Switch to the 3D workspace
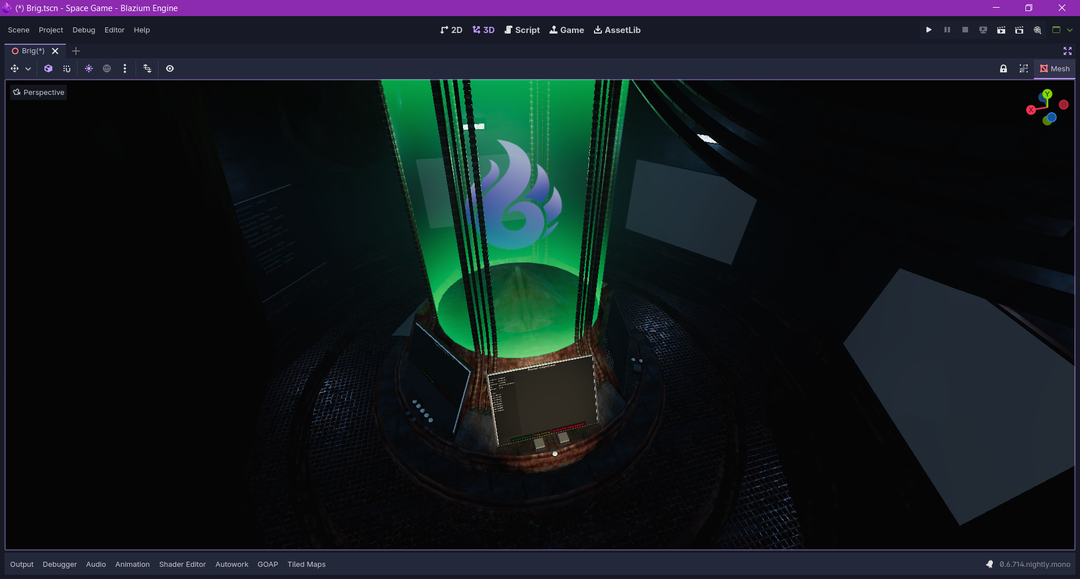Screen dimensions: 1080x579 pyautogui.click(x=484, y=30)
